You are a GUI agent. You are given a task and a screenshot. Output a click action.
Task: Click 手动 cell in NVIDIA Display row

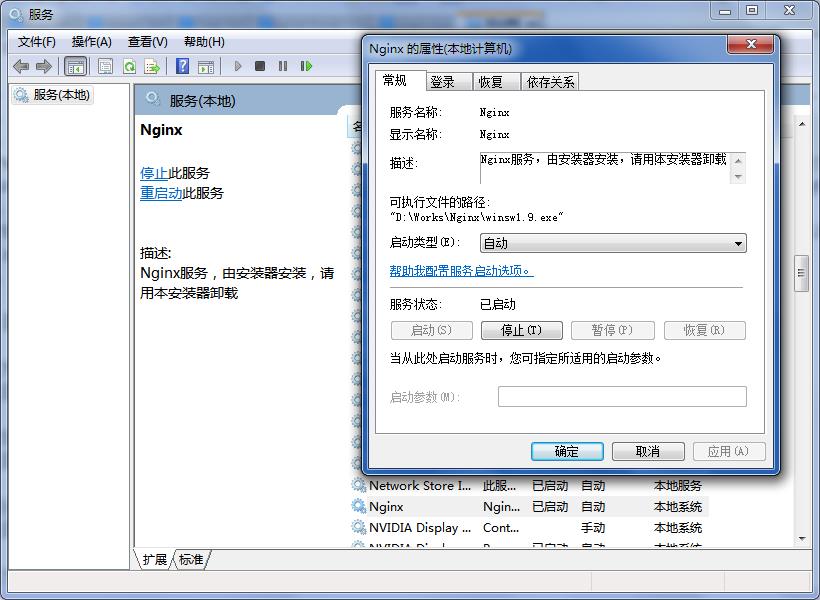pyautogui.click(x=593, y=527)
